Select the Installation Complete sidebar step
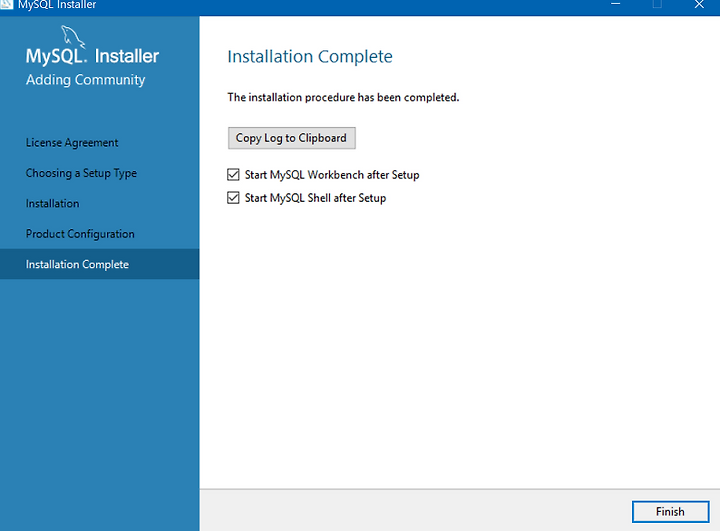Viewport: 720px width, 531px height. (100, 264)
